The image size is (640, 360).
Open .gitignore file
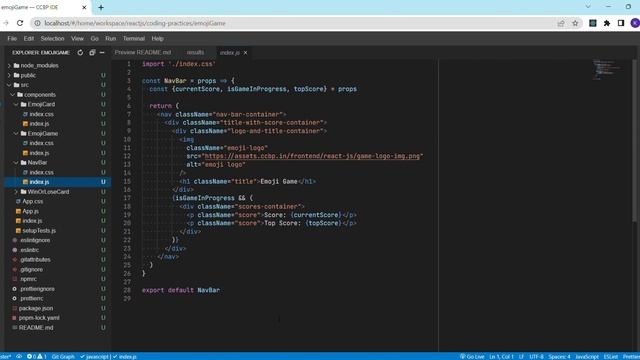click(31, 269)
